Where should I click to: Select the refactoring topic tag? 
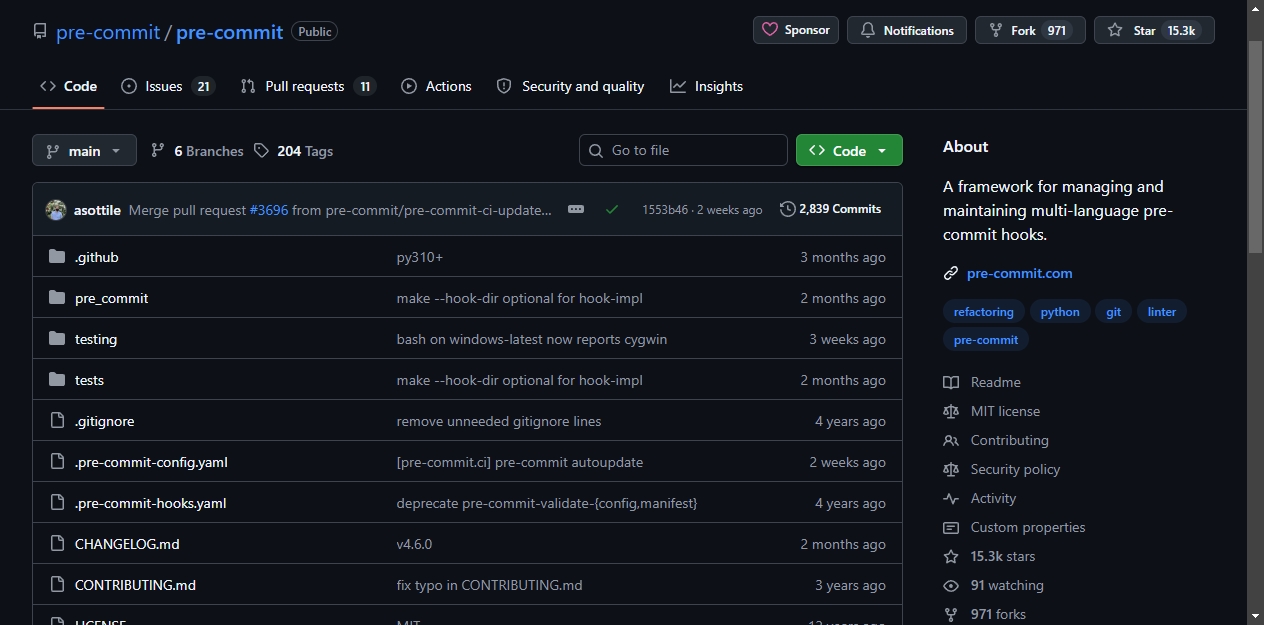point(984,312)
